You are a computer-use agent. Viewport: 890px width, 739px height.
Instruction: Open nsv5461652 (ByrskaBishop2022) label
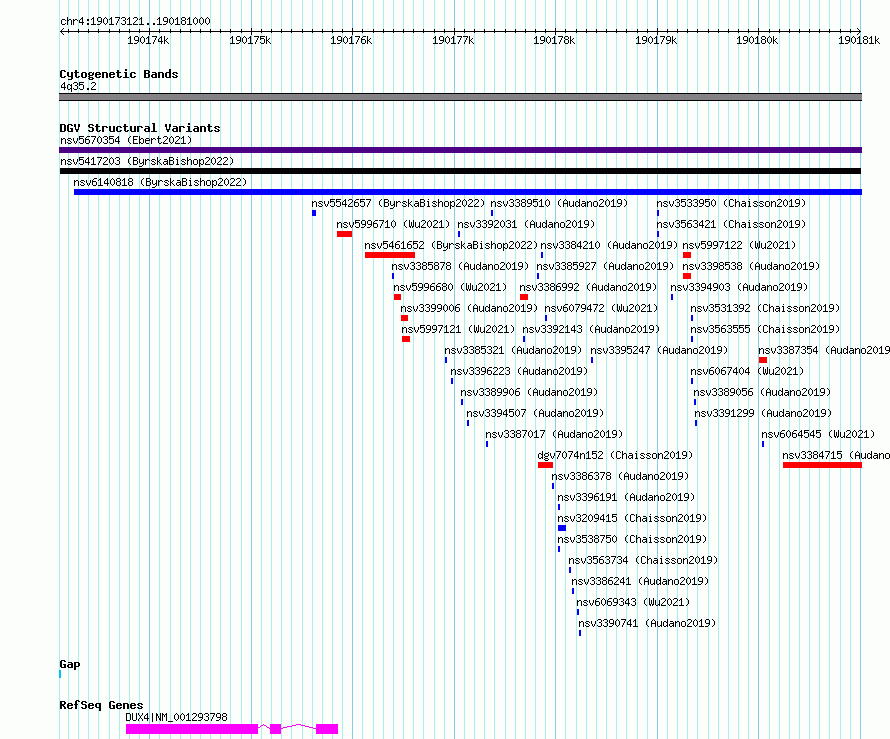point(451,245)
